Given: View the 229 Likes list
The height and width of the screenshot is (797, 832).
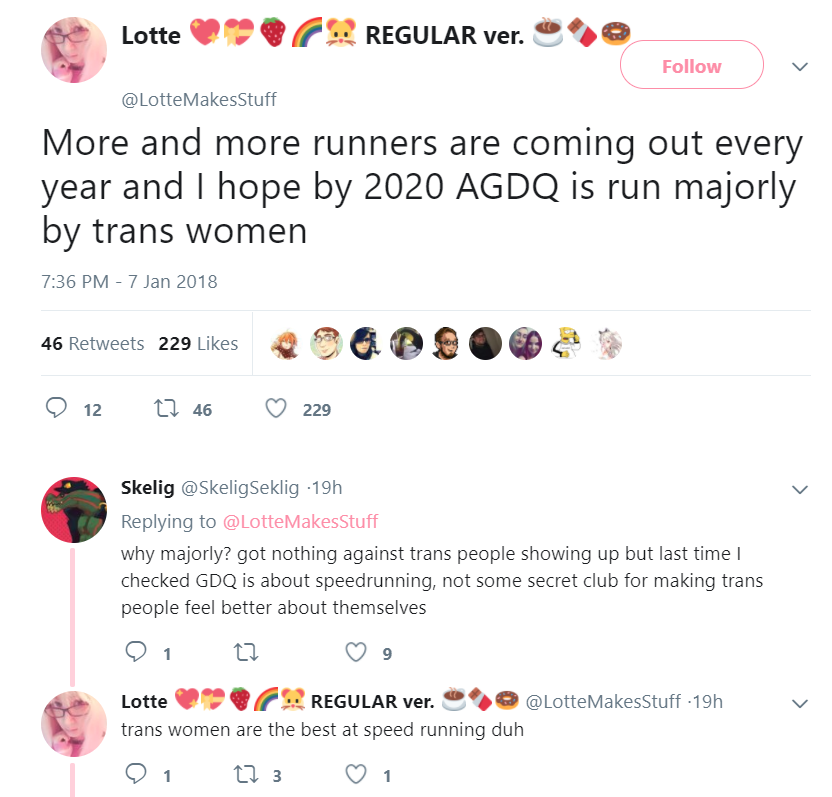Looking at the screenshot, I should pyautogui.click(x=198, y=343).
